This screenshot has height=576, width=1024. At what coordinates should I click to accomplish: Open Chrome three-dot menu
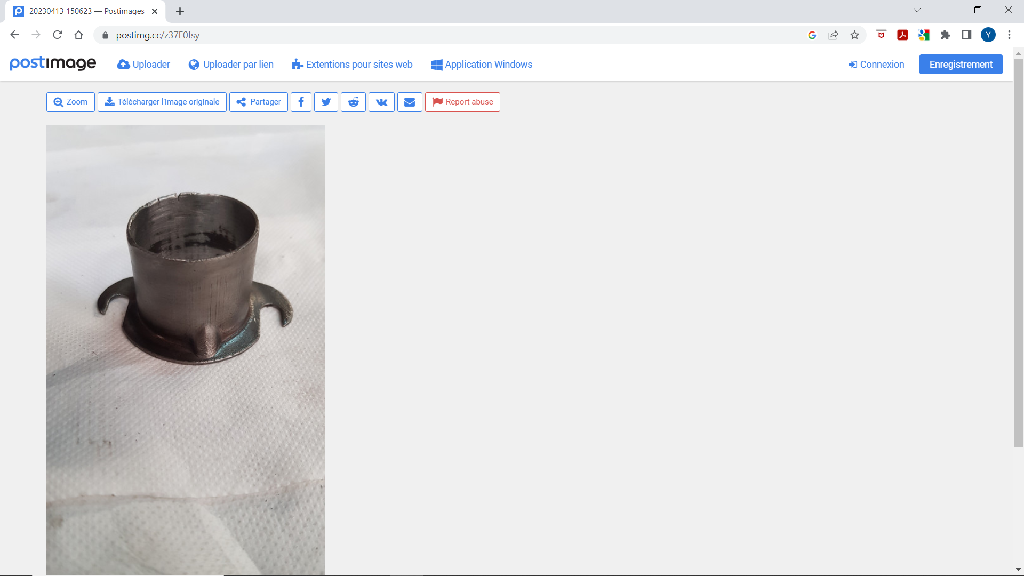(1009, 34)
